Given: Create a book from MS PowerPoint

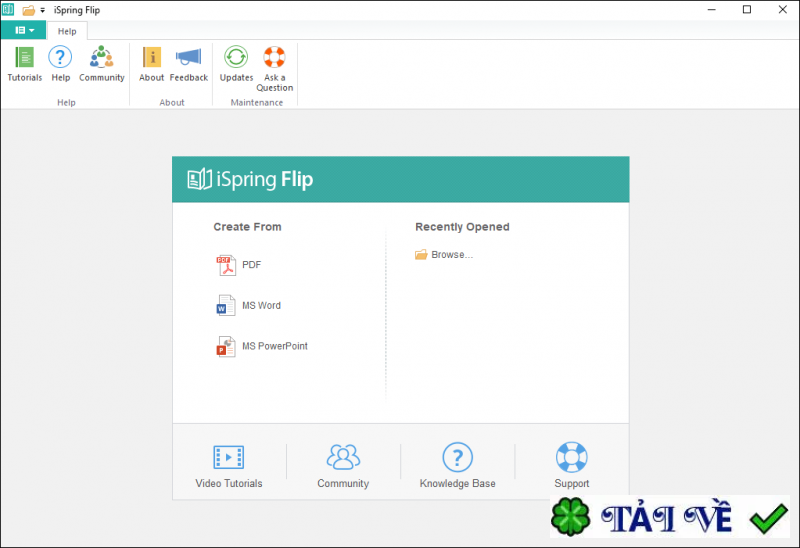Looking at the screenshot, I should click(x=262, y=346).
